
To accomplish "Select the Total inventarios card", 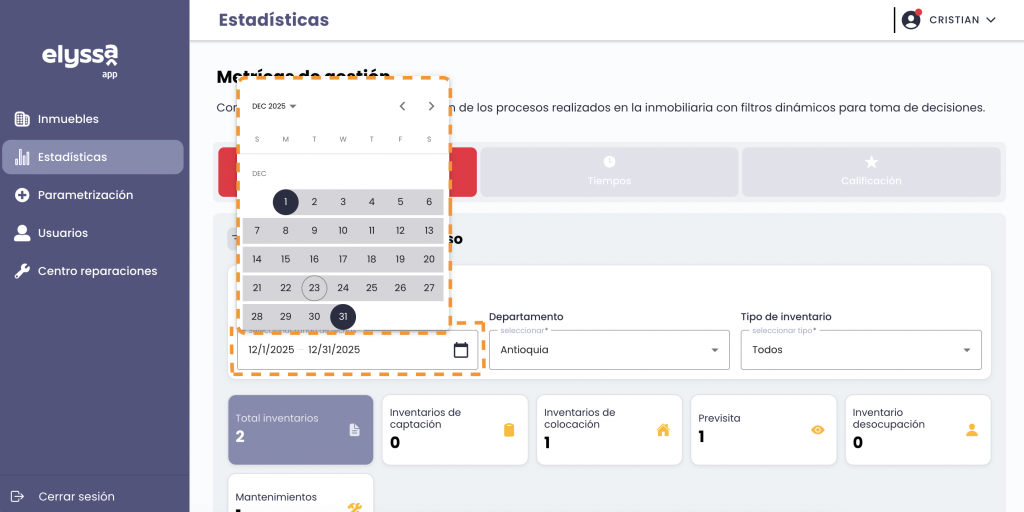I will (x=300, y=429).
